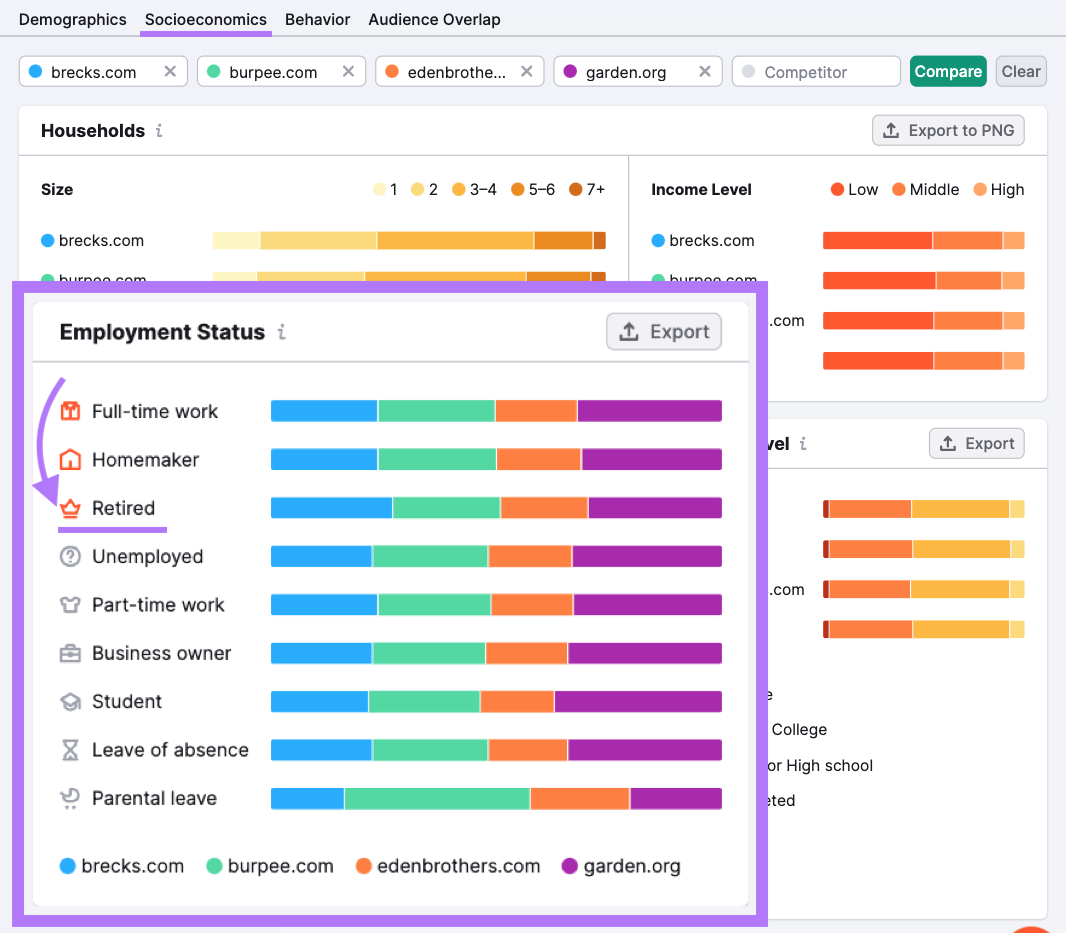Click the Full-time work briefcase icon
The width and height of the screenshot is (1066, 933).
tap(70, 411)
